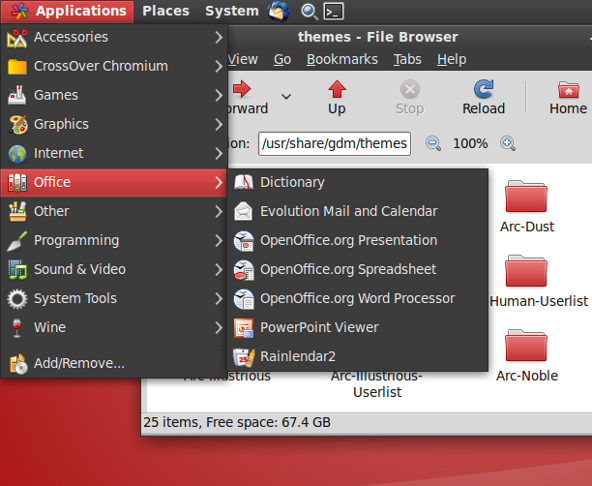Expand the Graphics submenu arrow
This screenshot has height=486, width=592.
coord(219,125)
